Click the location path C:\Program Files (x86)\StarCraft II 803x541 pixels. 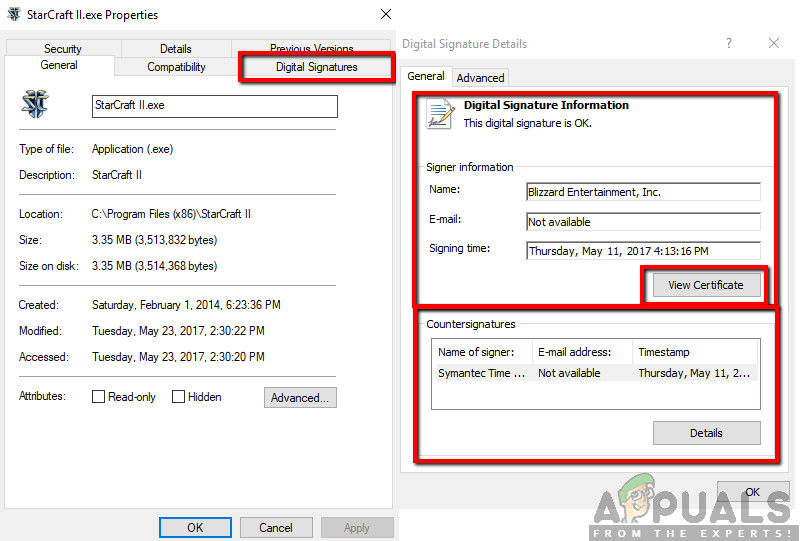click(171, 214)
